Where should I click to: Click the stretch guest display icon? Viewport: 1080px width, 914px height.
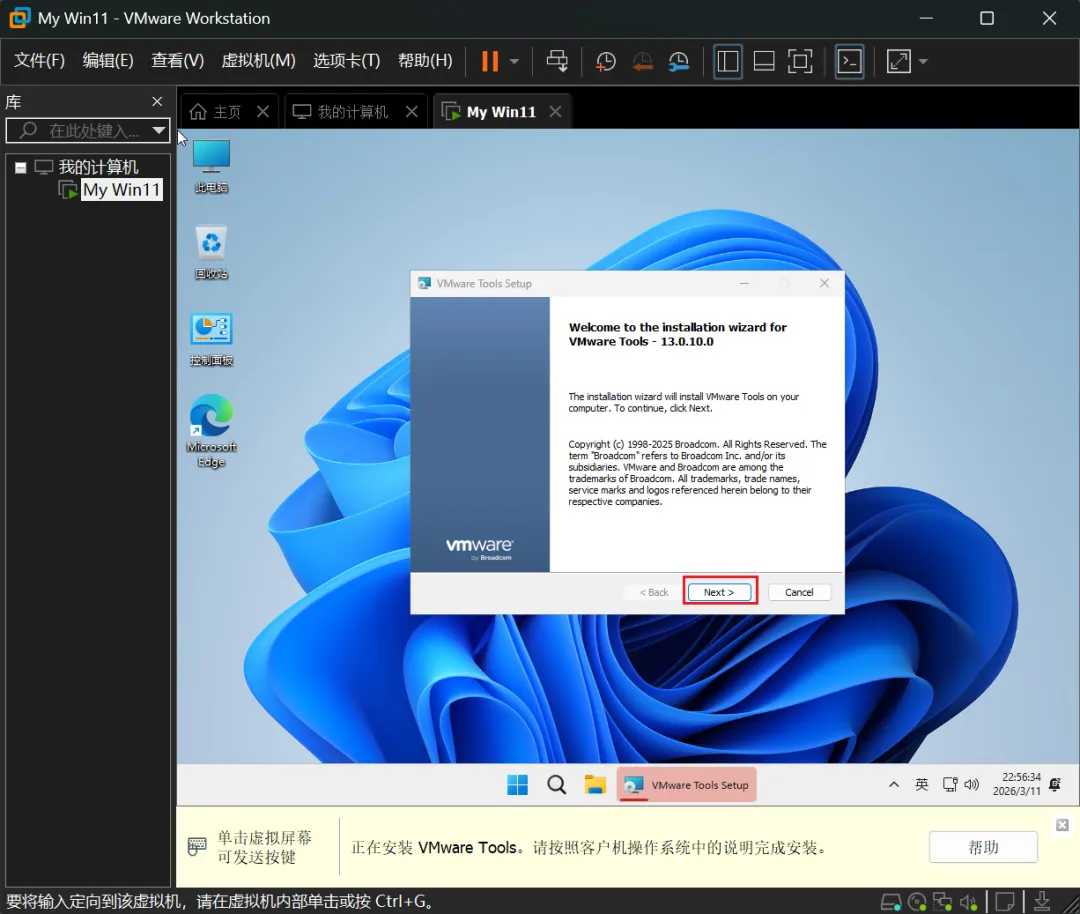[898, 61]
